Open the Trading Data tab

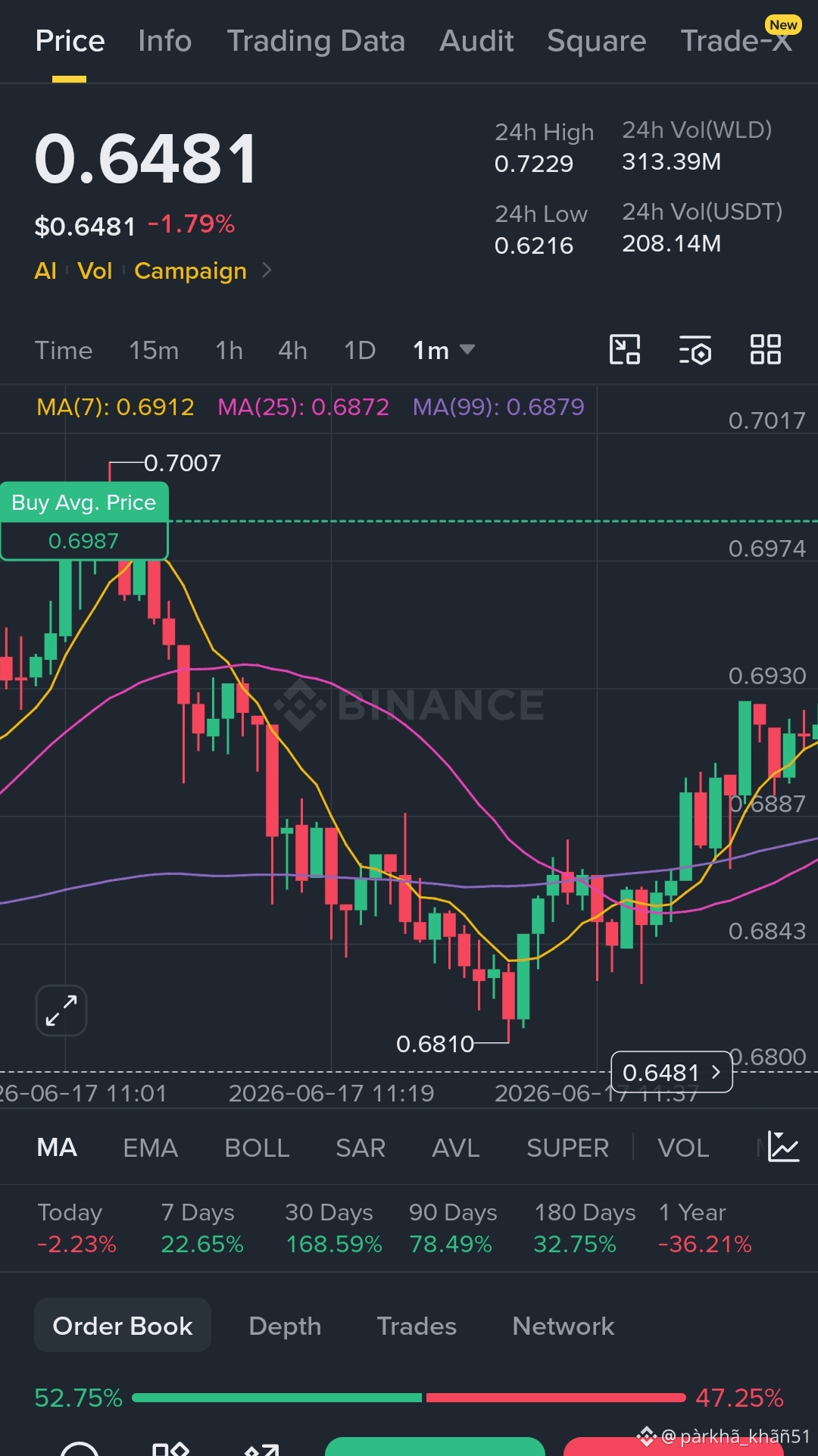point(316,41)
